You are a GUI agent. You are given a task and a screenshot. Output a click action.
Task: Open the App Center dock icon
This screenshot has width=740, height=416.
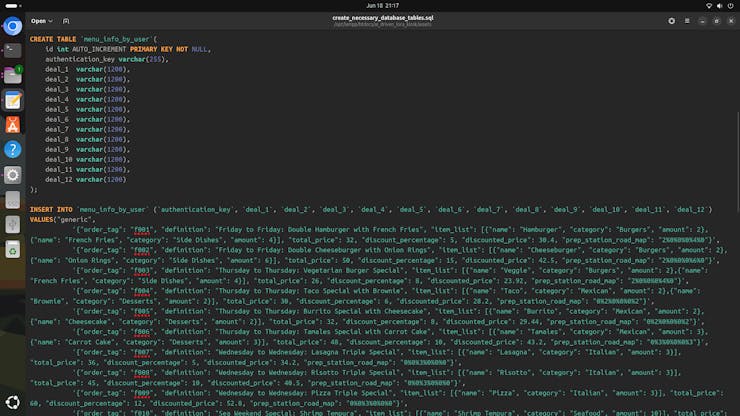13,125
